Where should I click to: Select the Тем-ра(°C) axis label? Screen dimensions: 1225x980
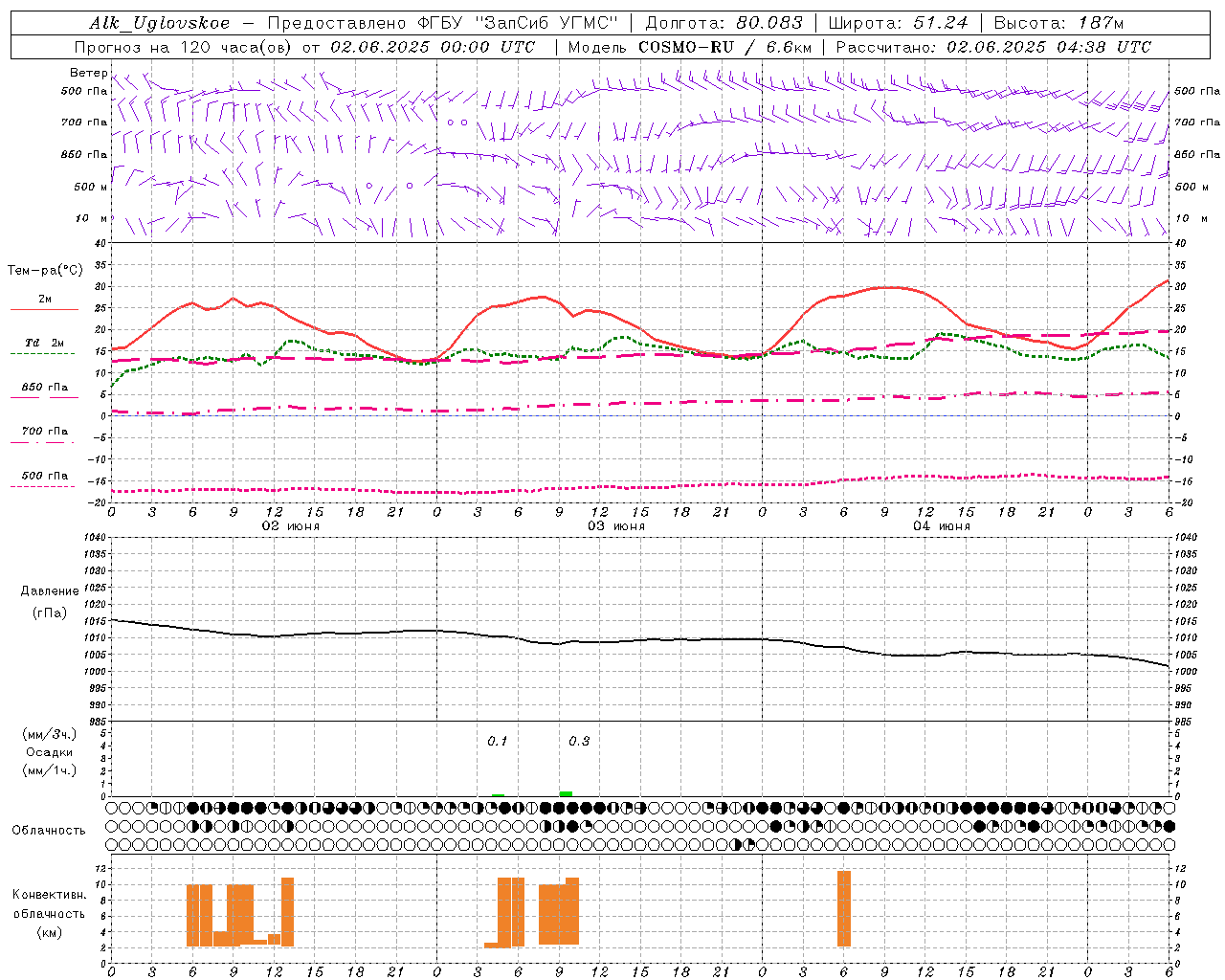pyautogui.click(x=45, y=271)
